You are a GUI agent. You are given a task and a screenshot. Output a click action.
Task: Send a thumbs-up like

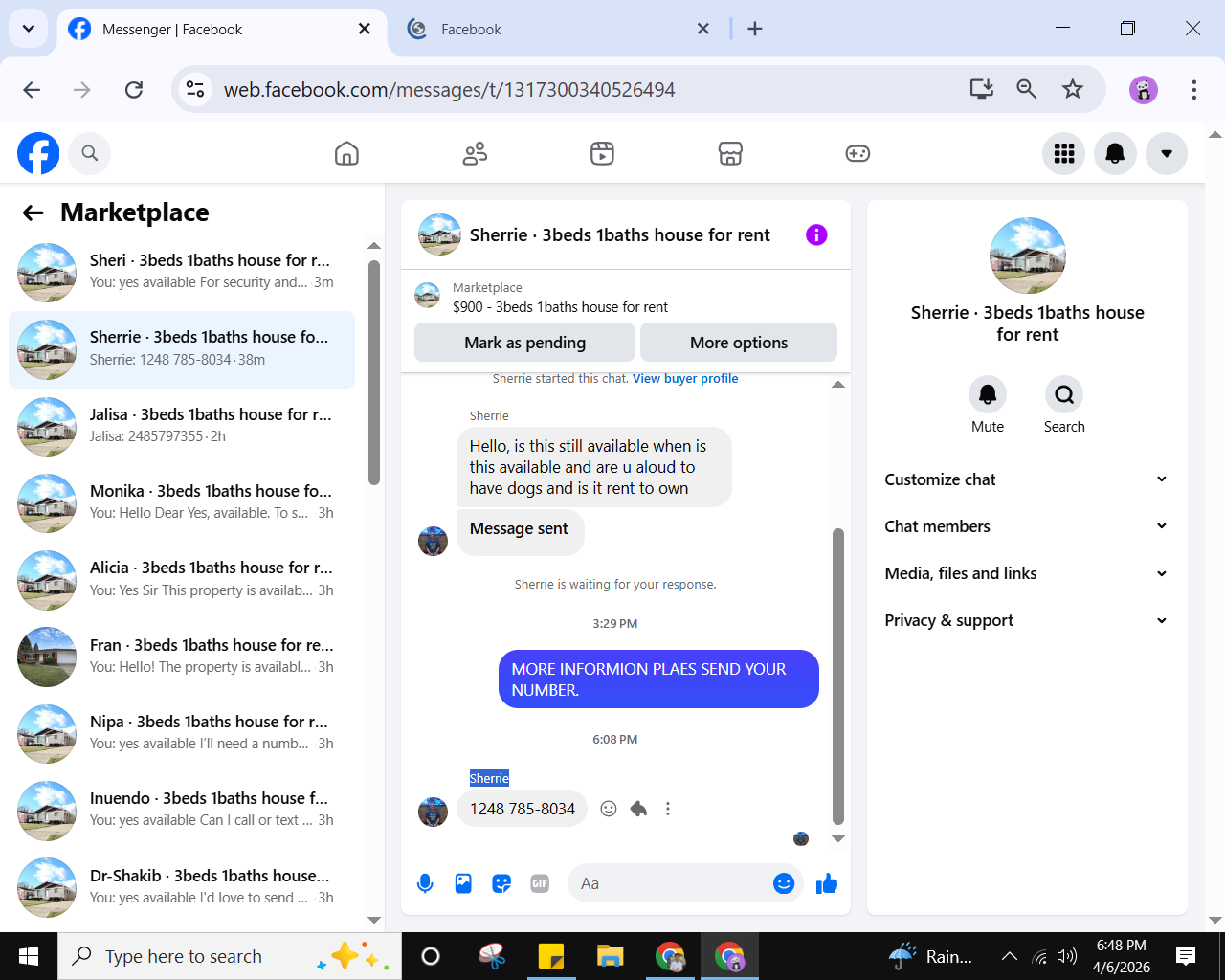tap(827, 883)
